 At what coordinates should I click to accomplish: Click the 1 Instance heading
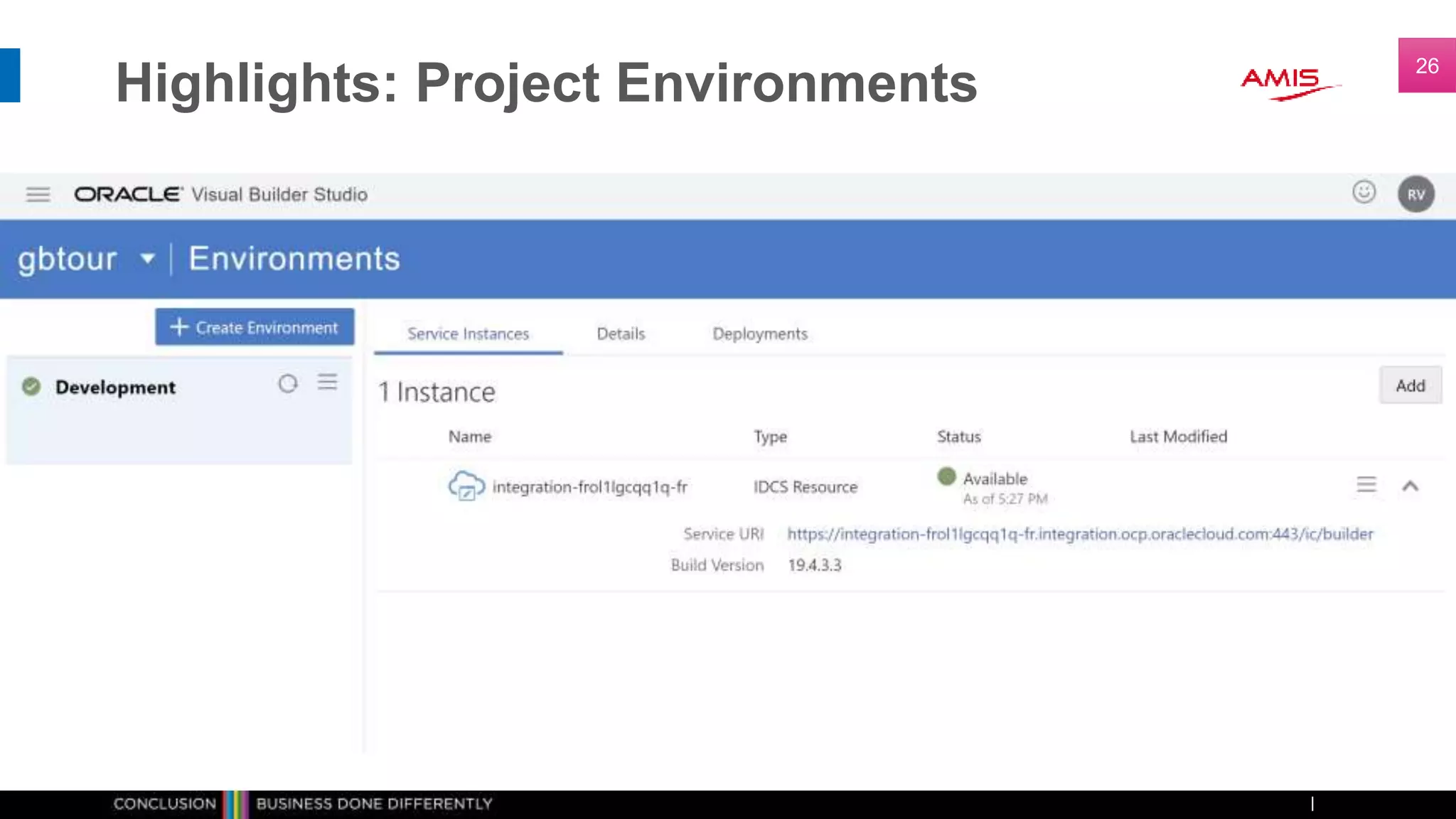coord(437,392)
